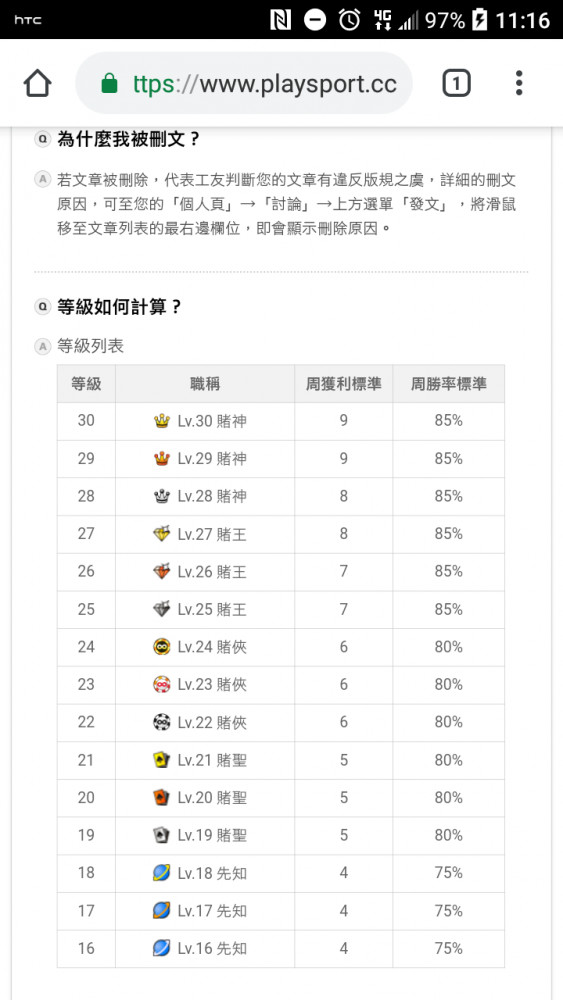The image size is (563, 1000).
Task: Tap the browser home icon
Action: tap(38, 84)
